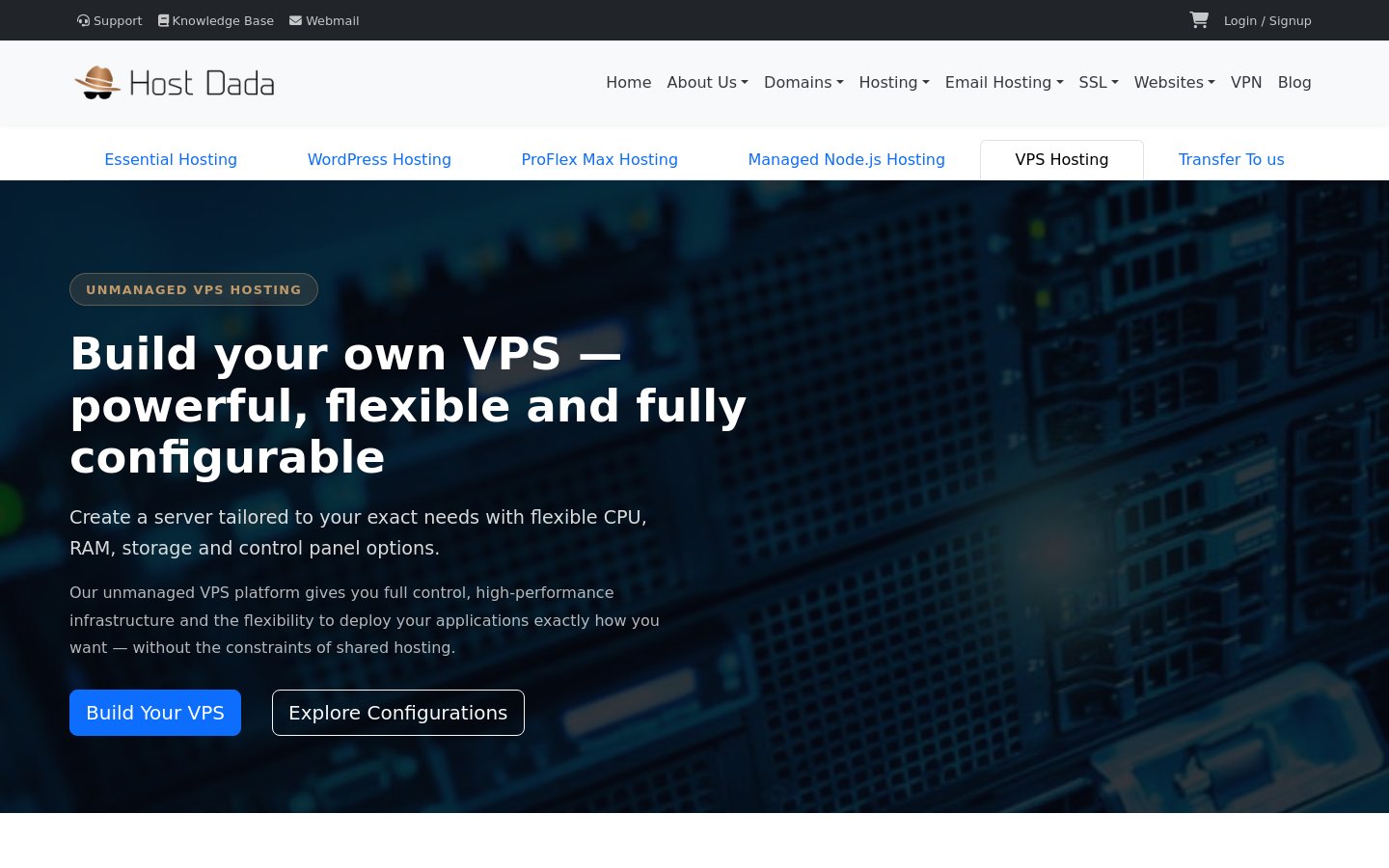Open the ProFlex Max Hosting tab
Viewport: 1389px width, 868px height.
600,160
